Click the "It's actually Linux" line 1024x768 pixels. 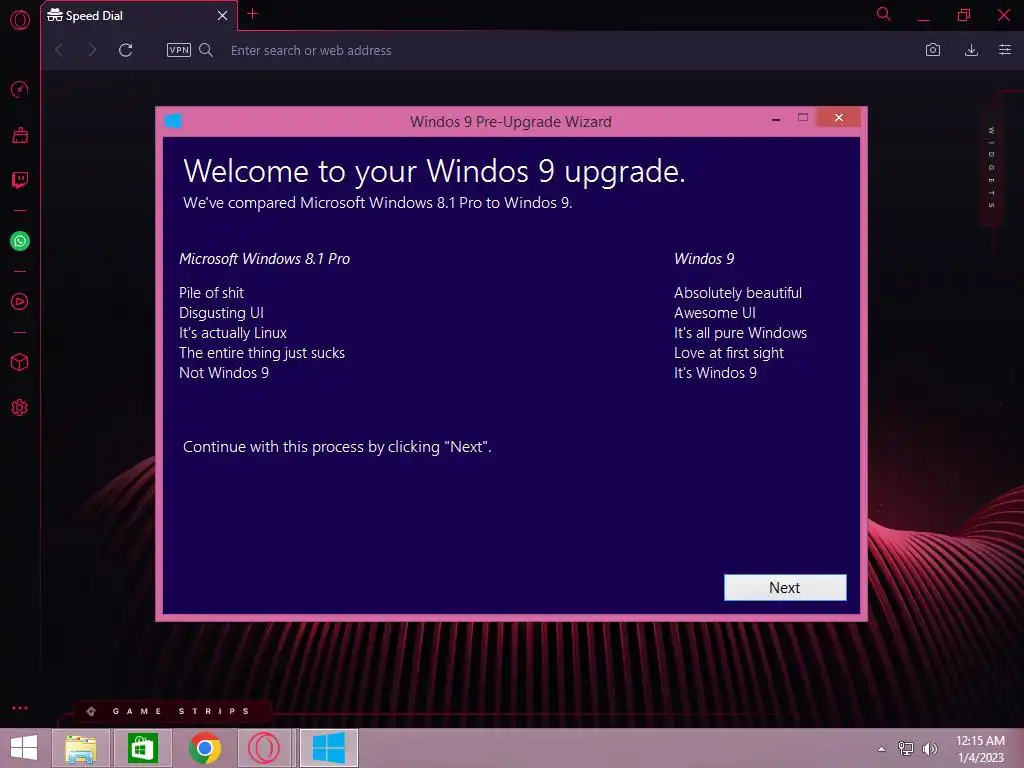click(x=233, y=332)
